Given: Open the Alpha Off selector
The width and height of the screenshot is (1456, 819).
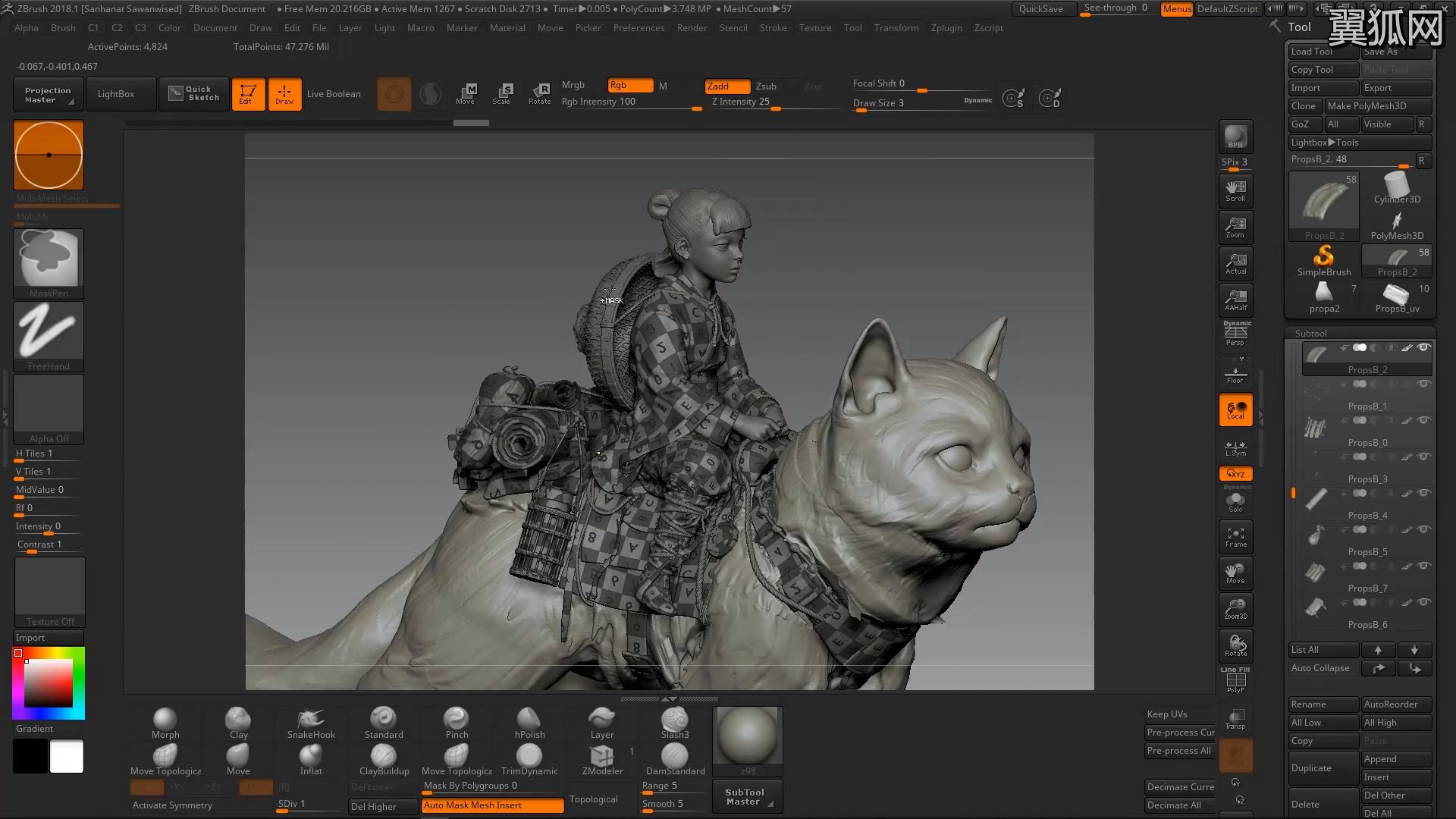Looking at the screenshot, I should pos(49,409).
